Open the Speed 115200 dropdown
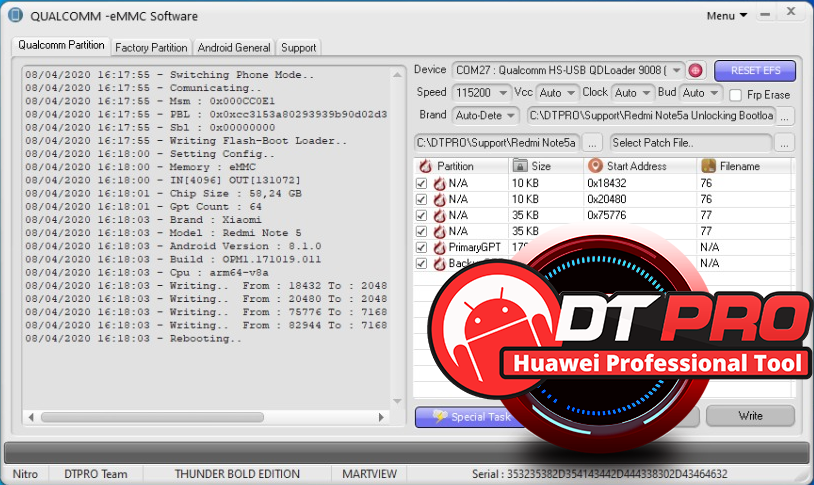 pos(503,93)
